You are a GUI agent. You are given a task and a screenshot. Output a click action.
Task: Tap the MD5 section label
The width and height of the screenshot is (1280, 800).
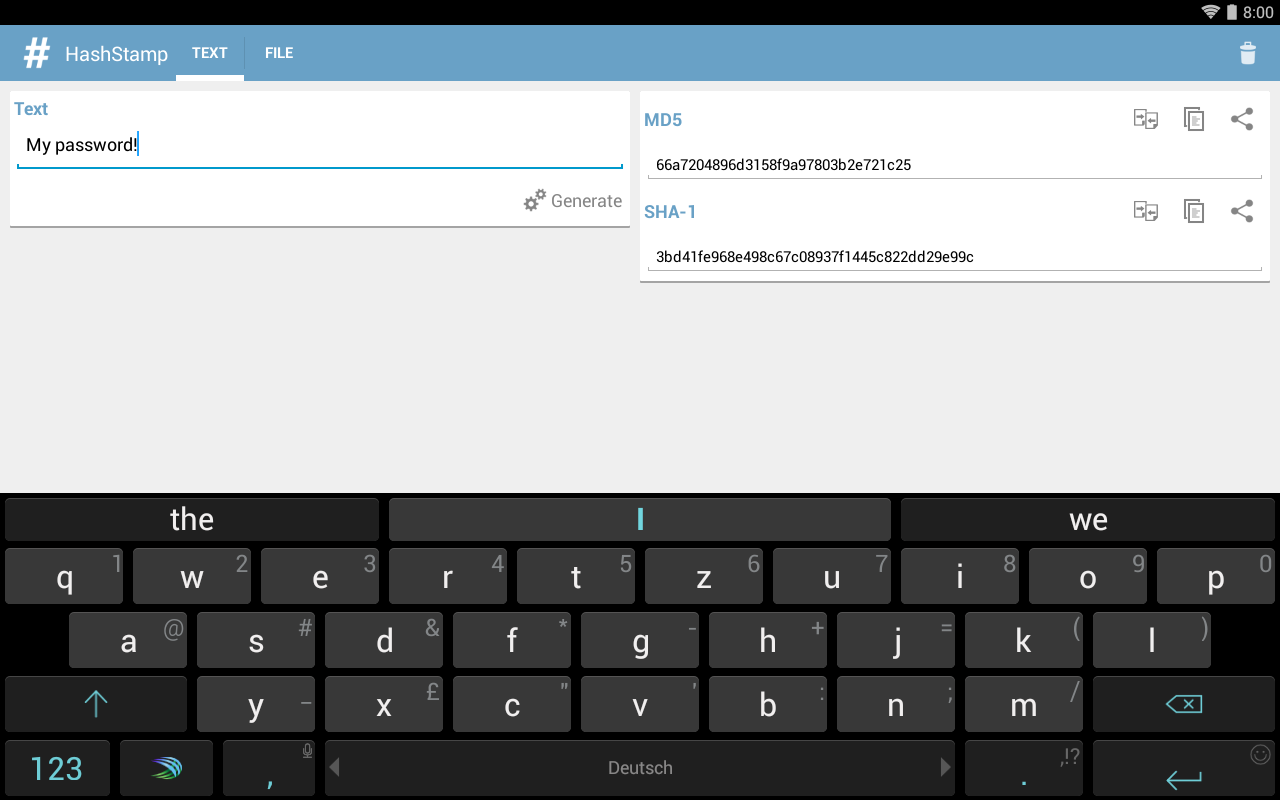[663, 120]
